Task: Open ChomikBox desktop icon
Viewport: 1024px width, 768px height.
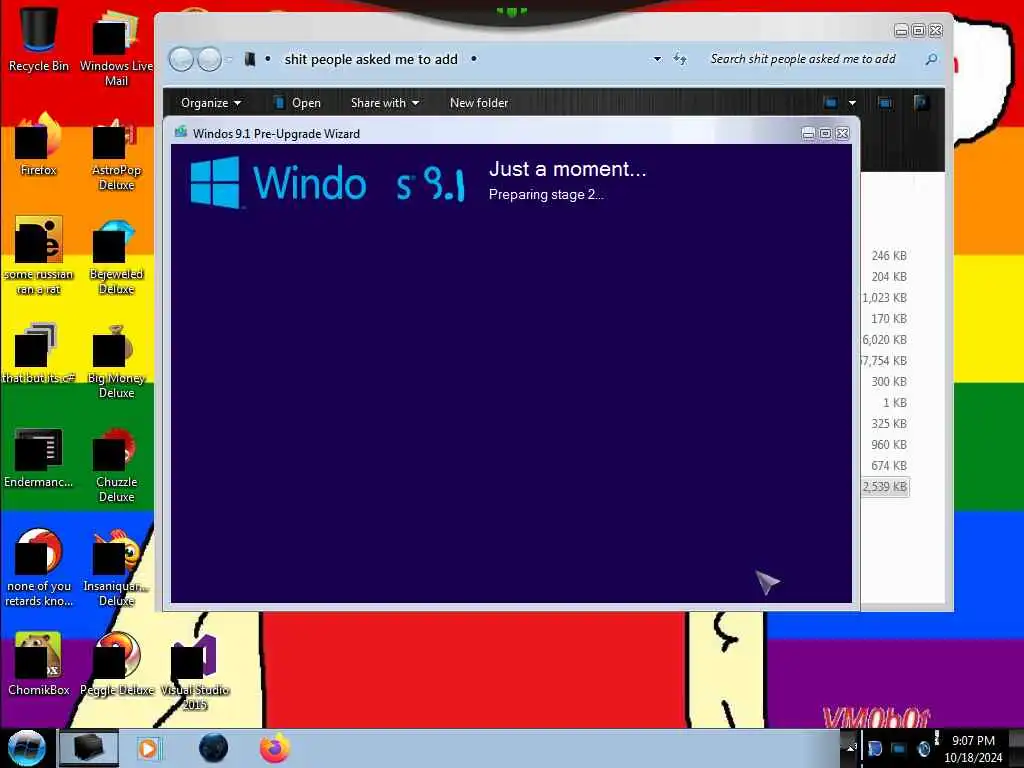Action: [39, 664]
